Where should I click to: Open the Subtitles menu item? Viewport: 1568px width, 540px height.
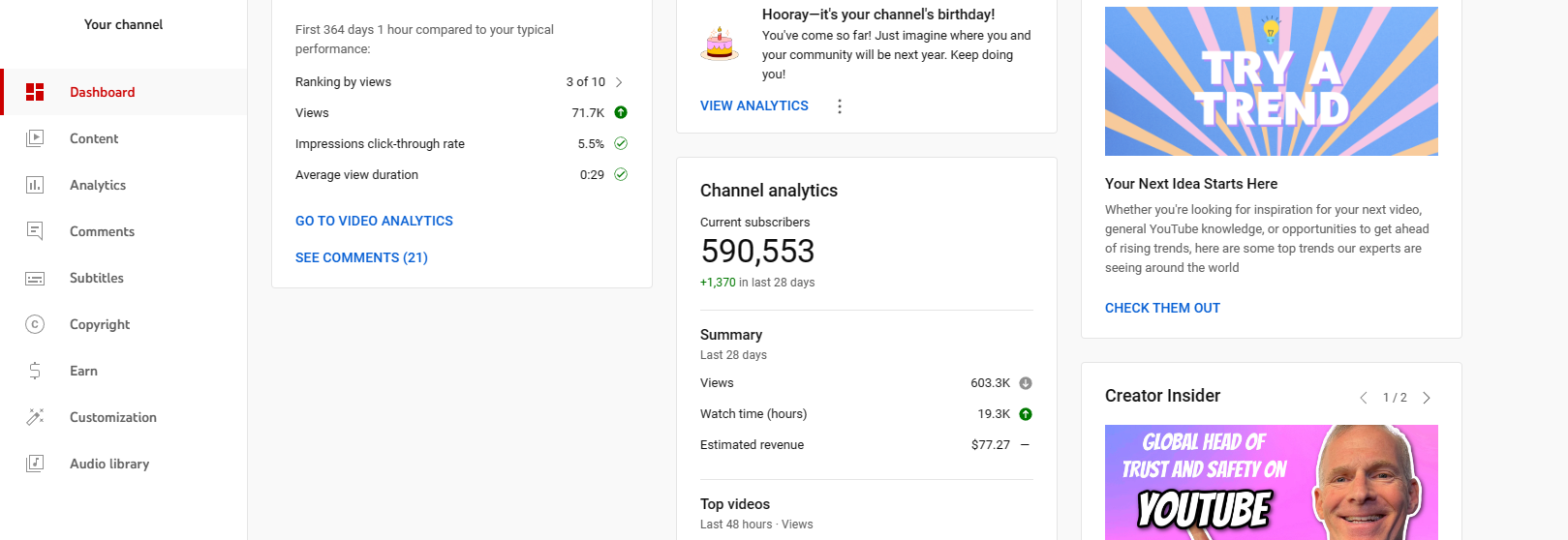pos(97,278)
